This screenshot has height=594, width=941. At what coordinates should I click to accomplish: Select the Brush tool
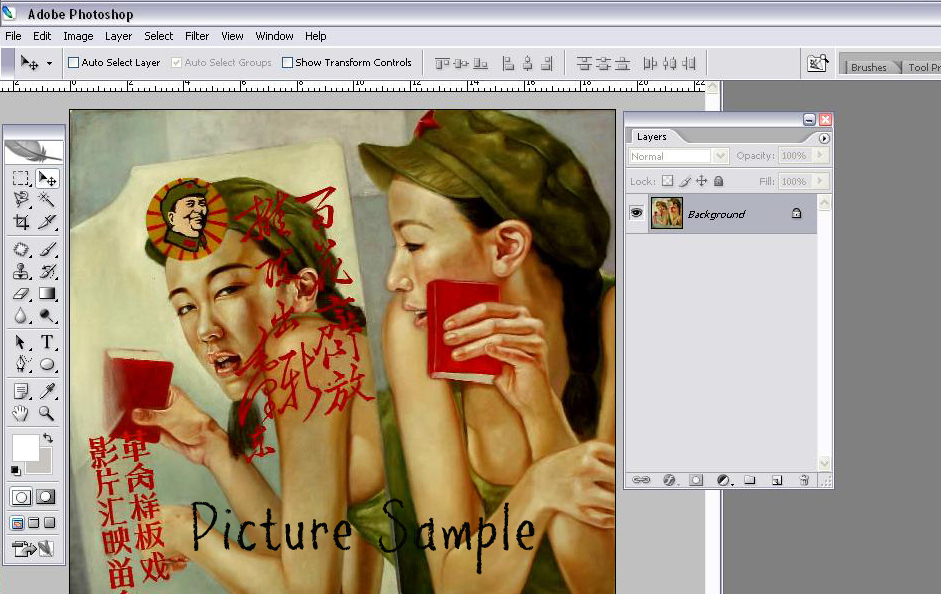click(x=47, y=248)
